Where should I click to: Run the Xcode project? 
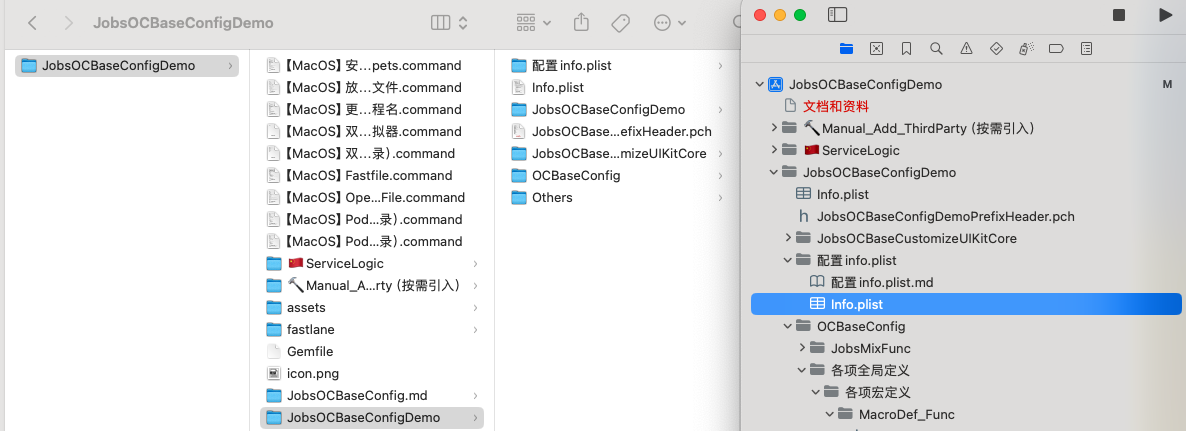click(x=1165, y=14)
